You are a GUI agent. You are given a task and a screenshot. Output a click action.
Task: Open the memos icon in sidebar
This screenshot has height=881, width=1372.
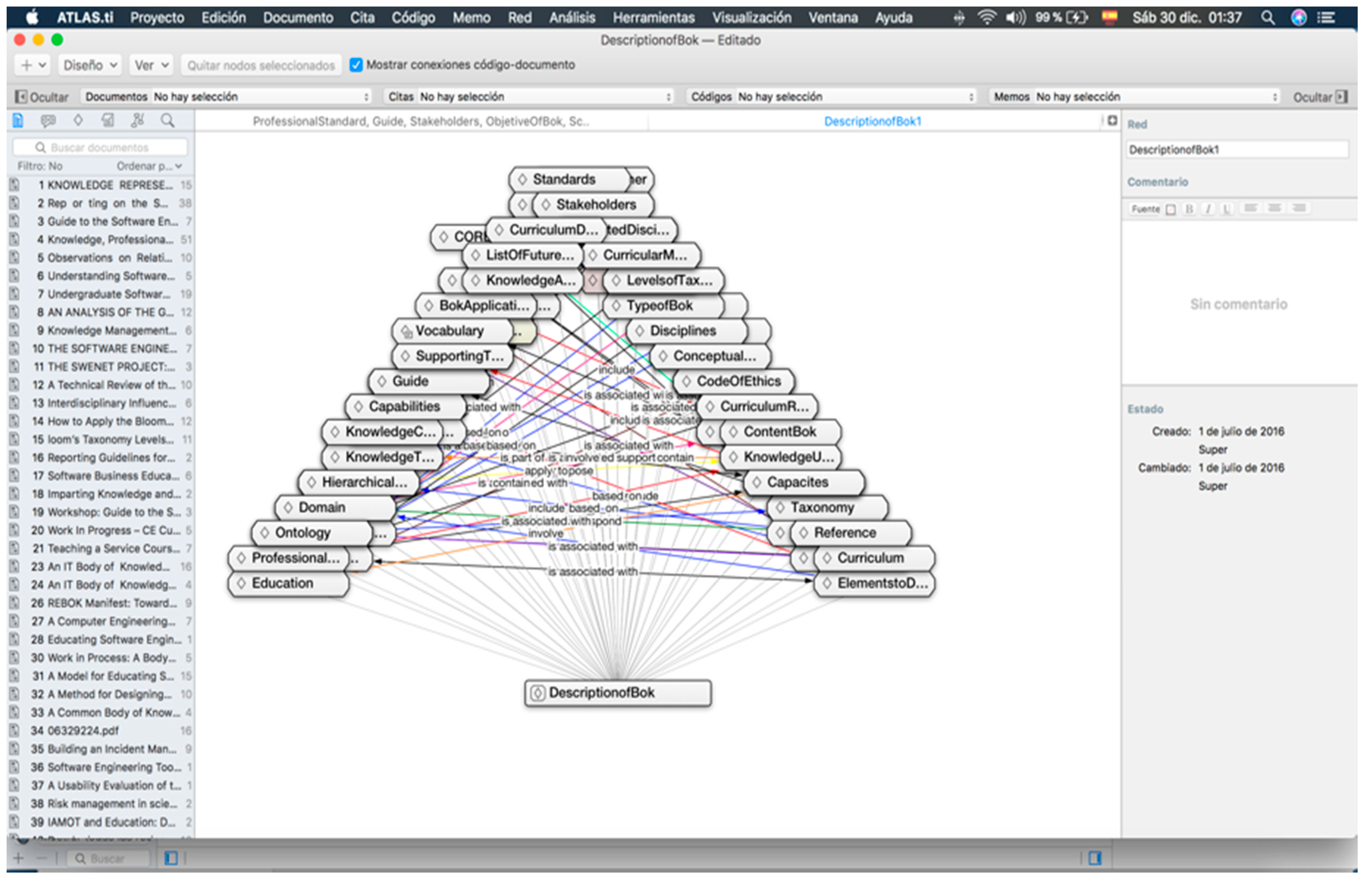tap(108, 121)
